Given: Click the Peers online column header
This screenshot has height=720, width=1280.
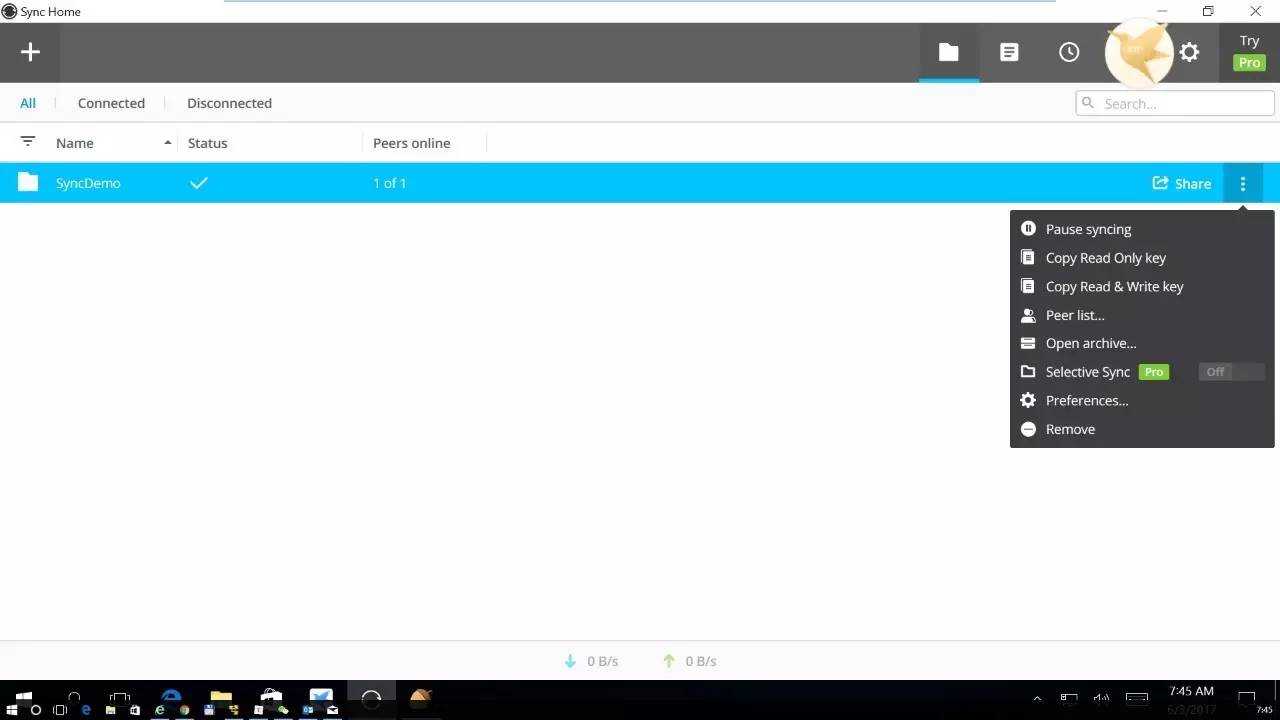Looking at the screenshot, I should click(412, 143).
